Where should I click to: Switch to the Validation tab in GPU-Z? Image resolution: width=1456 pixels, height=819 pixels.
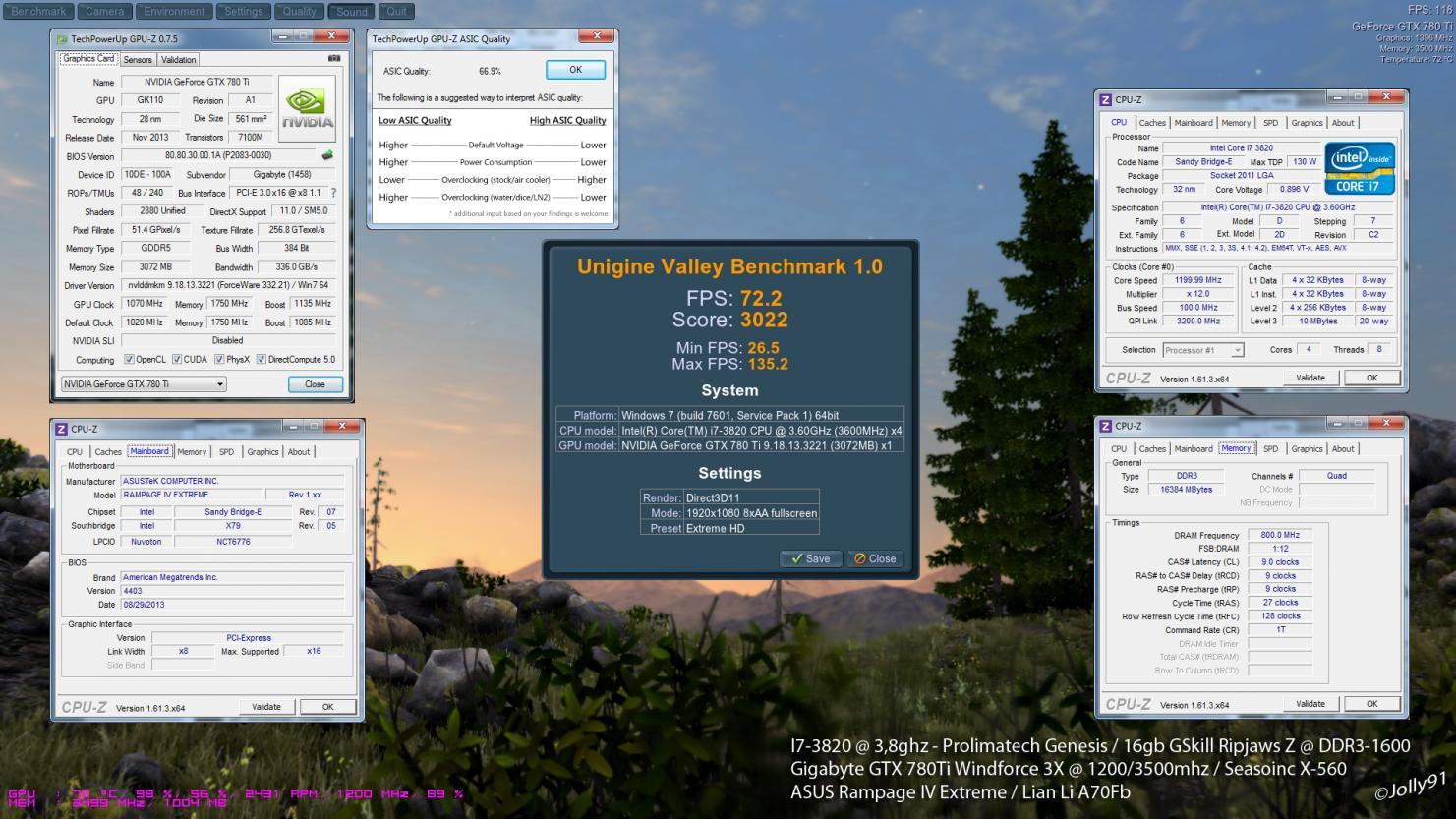(x=179, y=60)
